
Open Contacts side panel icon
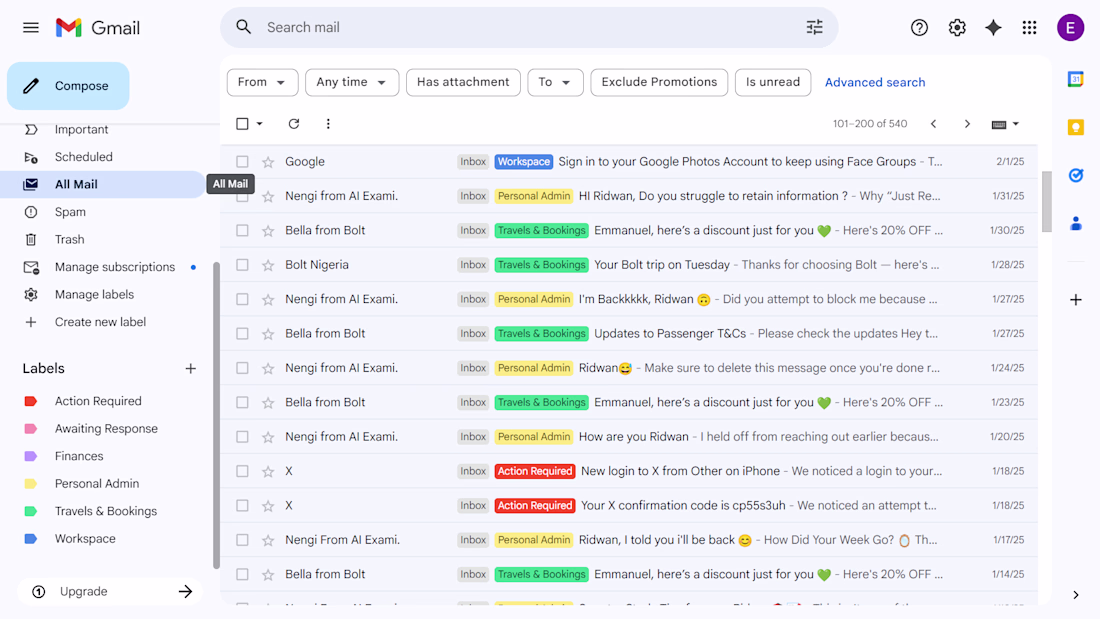1075,224
